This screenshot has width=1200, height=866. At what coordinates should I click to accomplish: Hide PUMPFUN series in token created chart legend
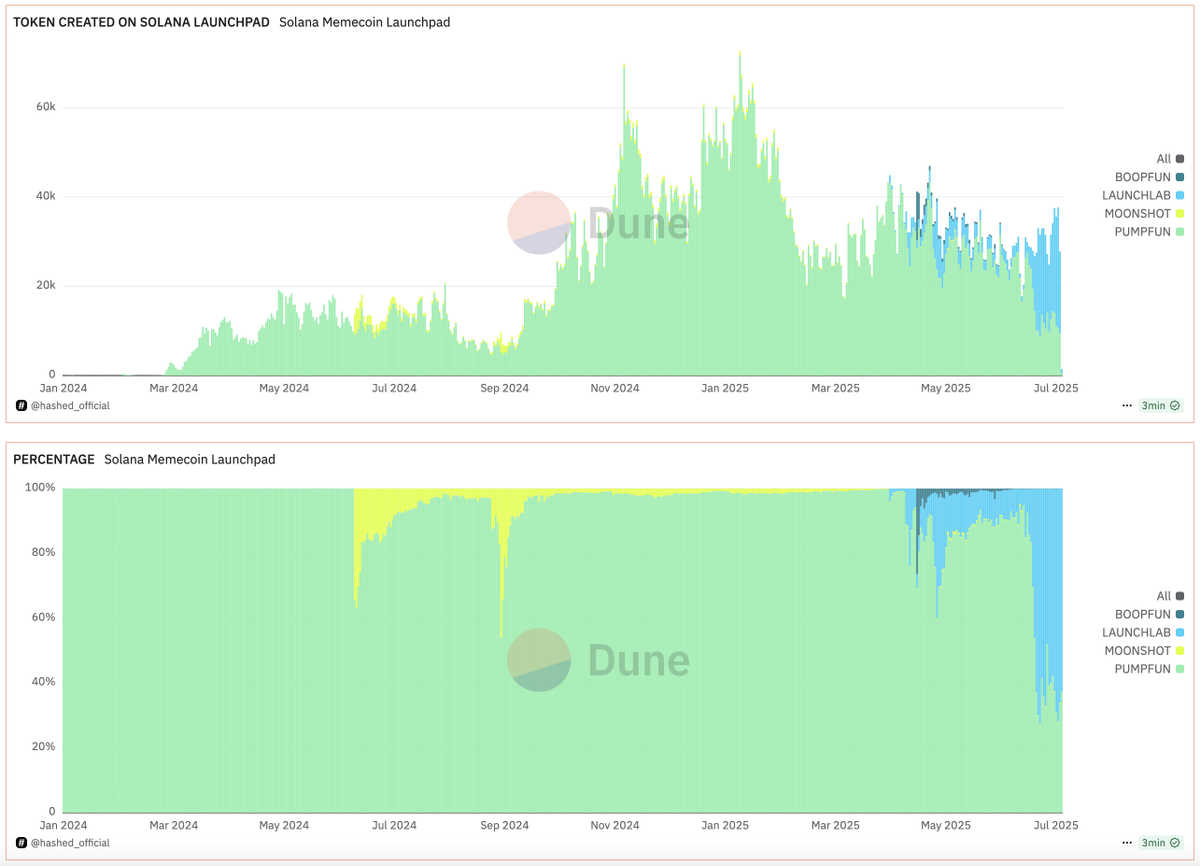tap(1150, 232)
